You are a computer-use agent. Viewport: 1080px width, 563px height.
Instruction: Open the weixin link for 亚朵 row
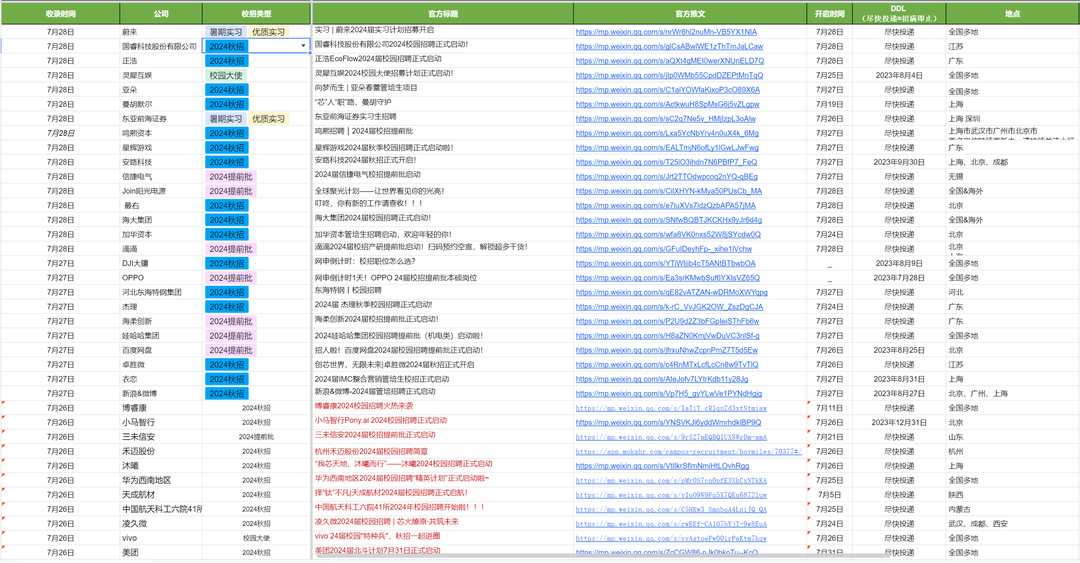tap(668, 90)
